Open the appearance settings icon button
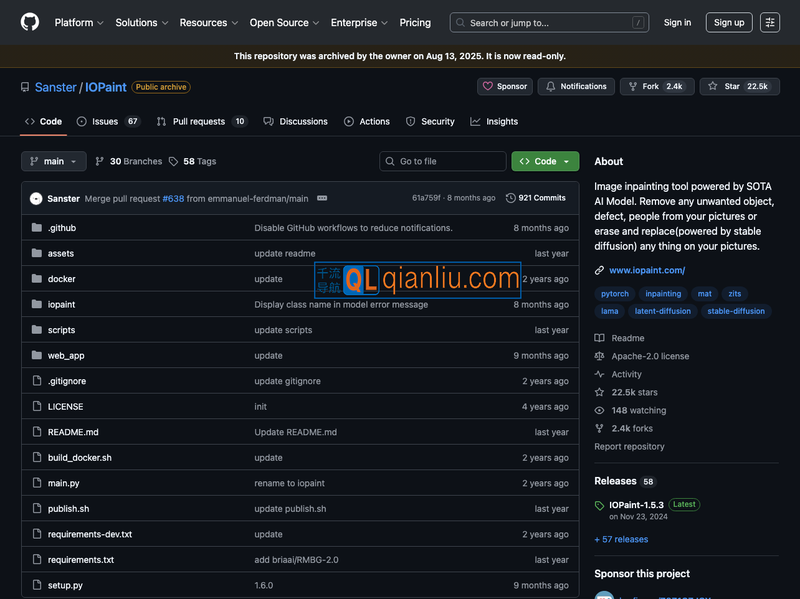Image resolution: width=800 pixels, height=599 pixels. pos(769,22)
